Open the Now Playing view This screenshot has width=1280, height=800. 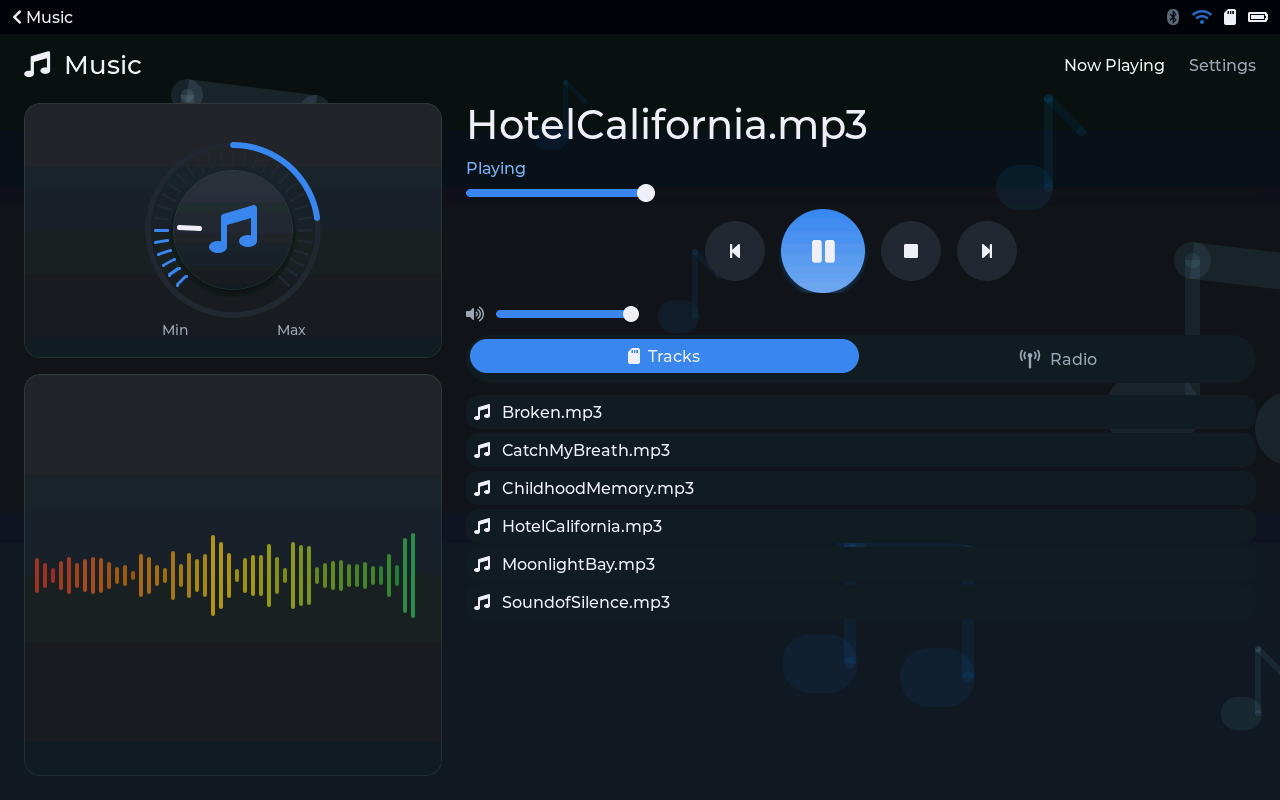click(x=1114, y=65)
